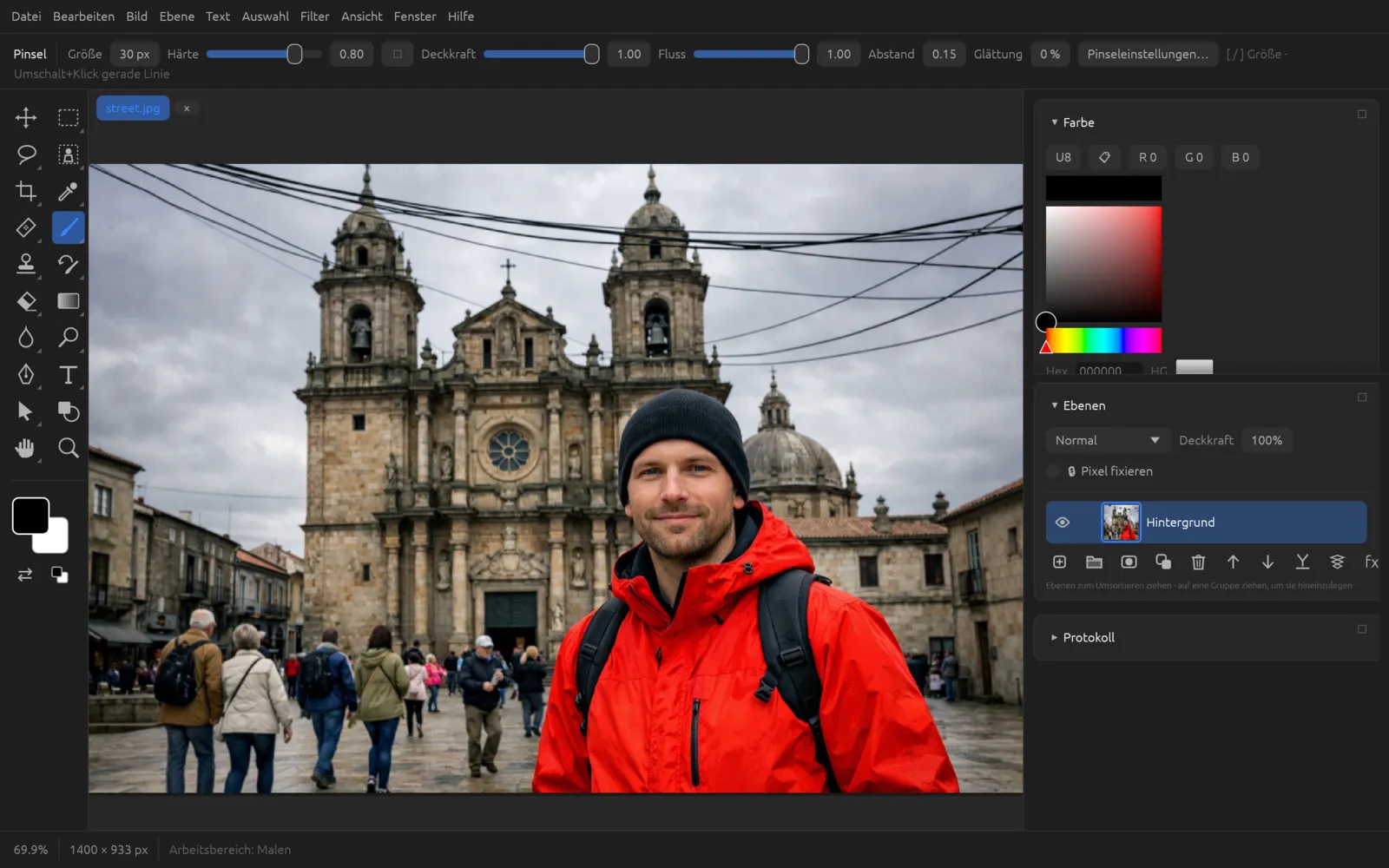This screenshot has height=868, width=1389.
Task: Select the Hand tool
Action: (26, 448)
